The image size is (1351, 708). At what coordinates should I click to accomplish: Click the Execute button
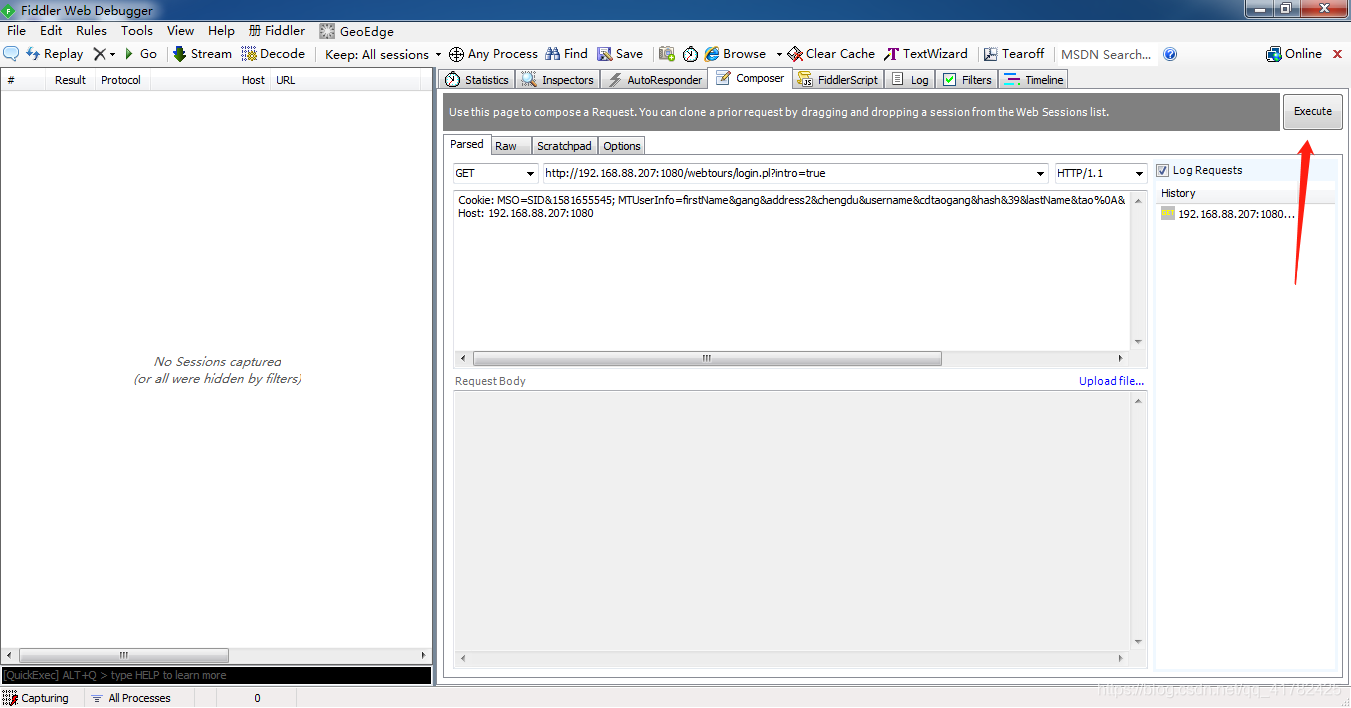[x=1313, y=112]
